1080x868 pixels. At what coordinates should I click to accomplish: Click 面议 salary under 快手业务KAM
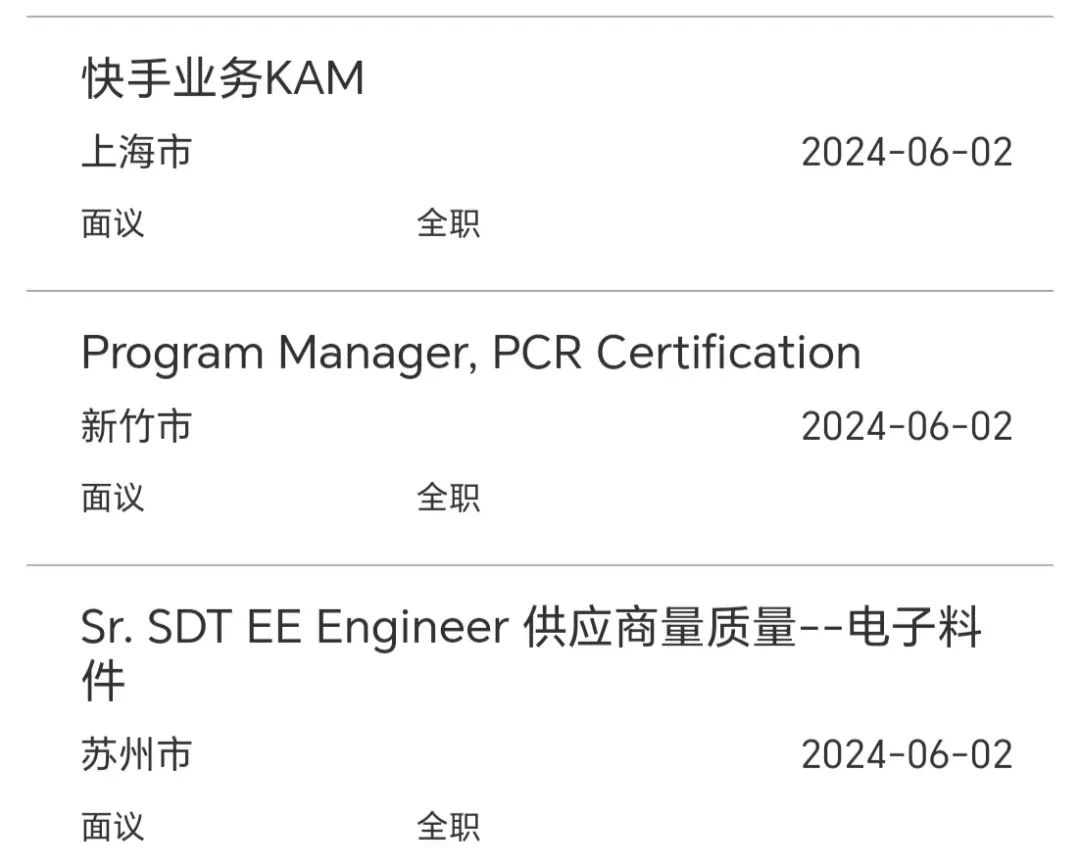point(112,224)
